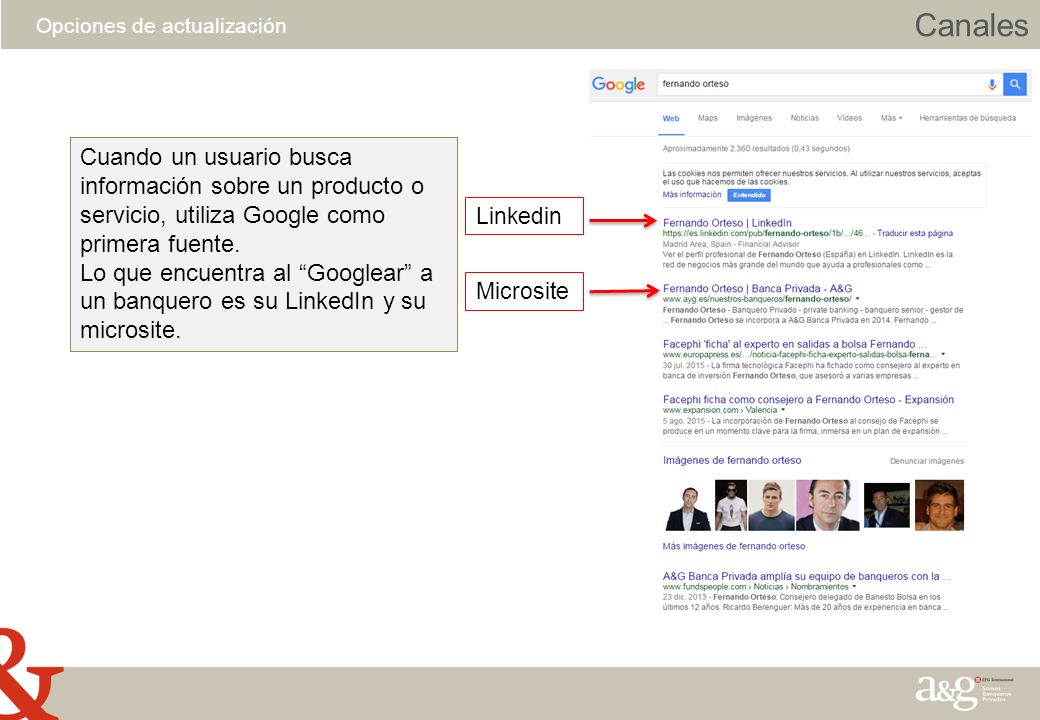Click 'Traducir esta página' link

point(915,233)
